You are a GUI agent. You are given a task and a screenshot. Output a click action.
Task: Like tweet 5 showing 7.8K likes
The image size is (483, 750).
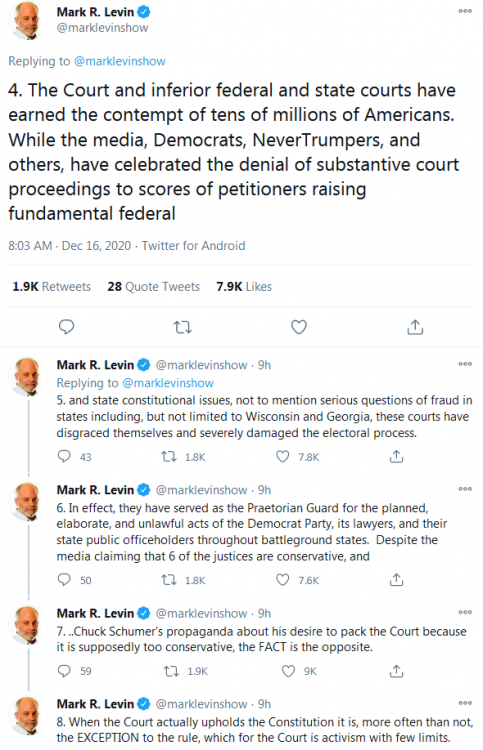tap(283, 457)
